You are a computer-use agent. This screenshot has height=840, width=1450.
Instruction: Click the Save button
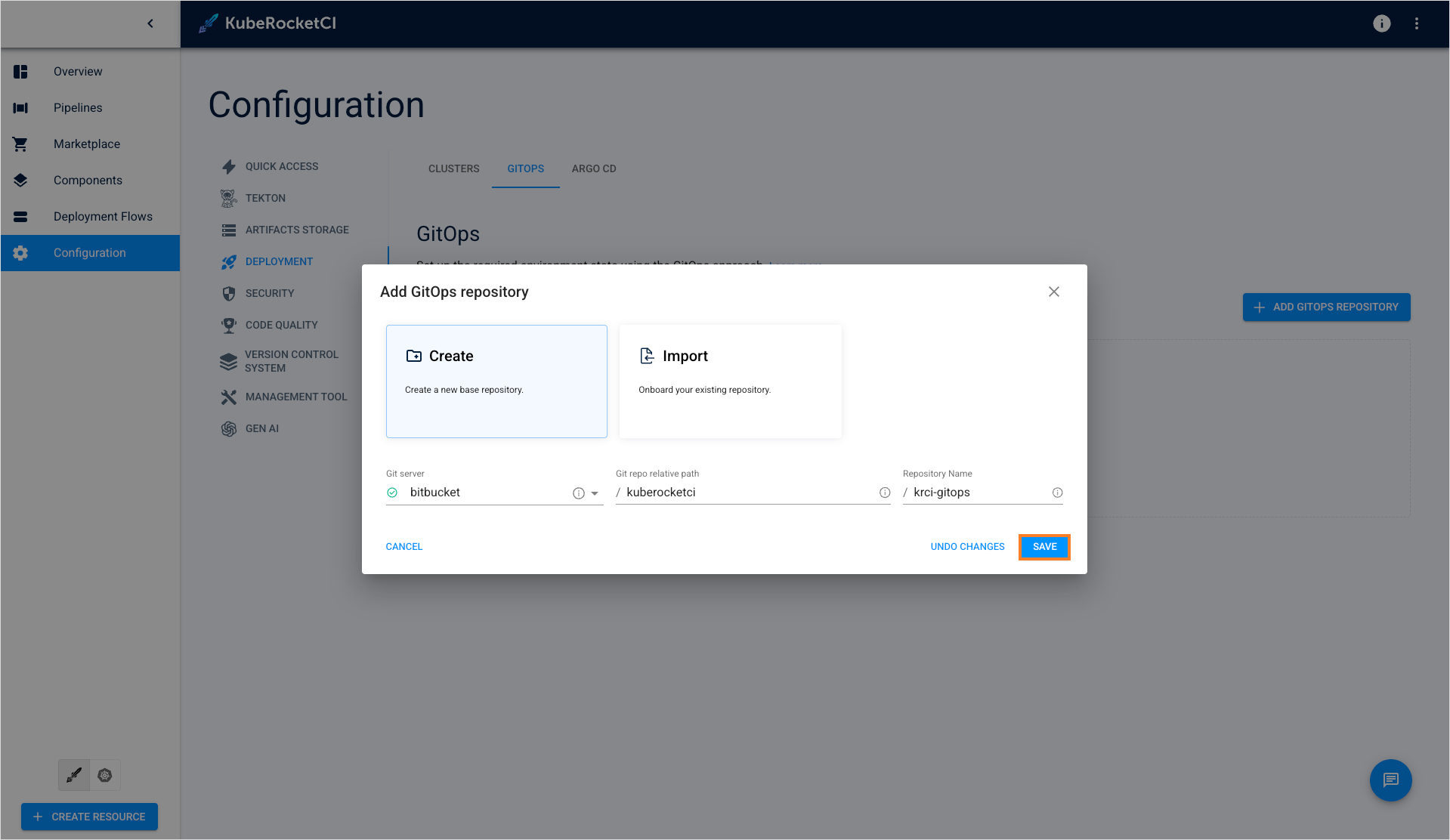[1044, 547]
